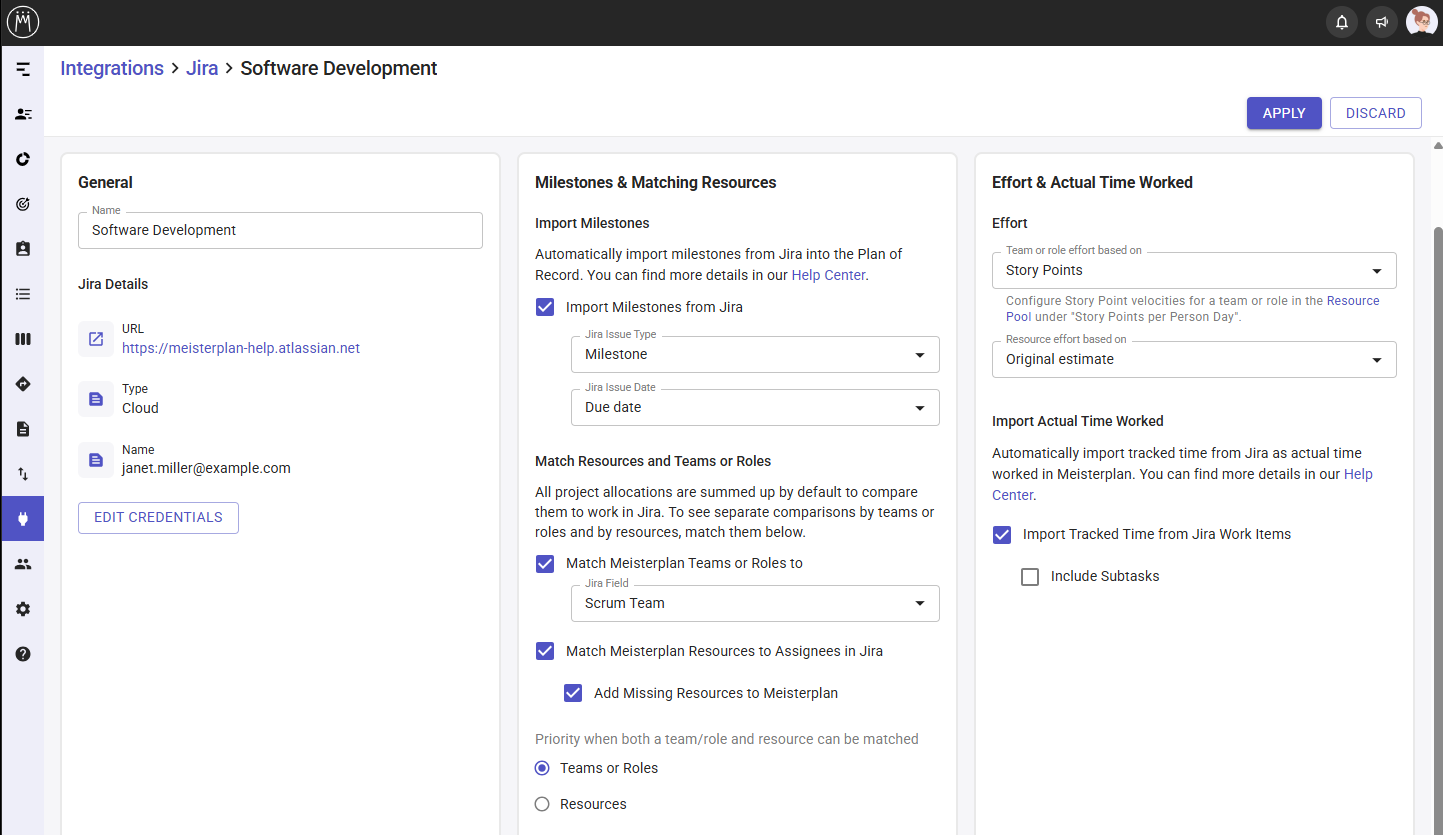1443x835 pixels.
Task: Open the up-down arrows sidebar icon
Action: [x=23, y=474]
